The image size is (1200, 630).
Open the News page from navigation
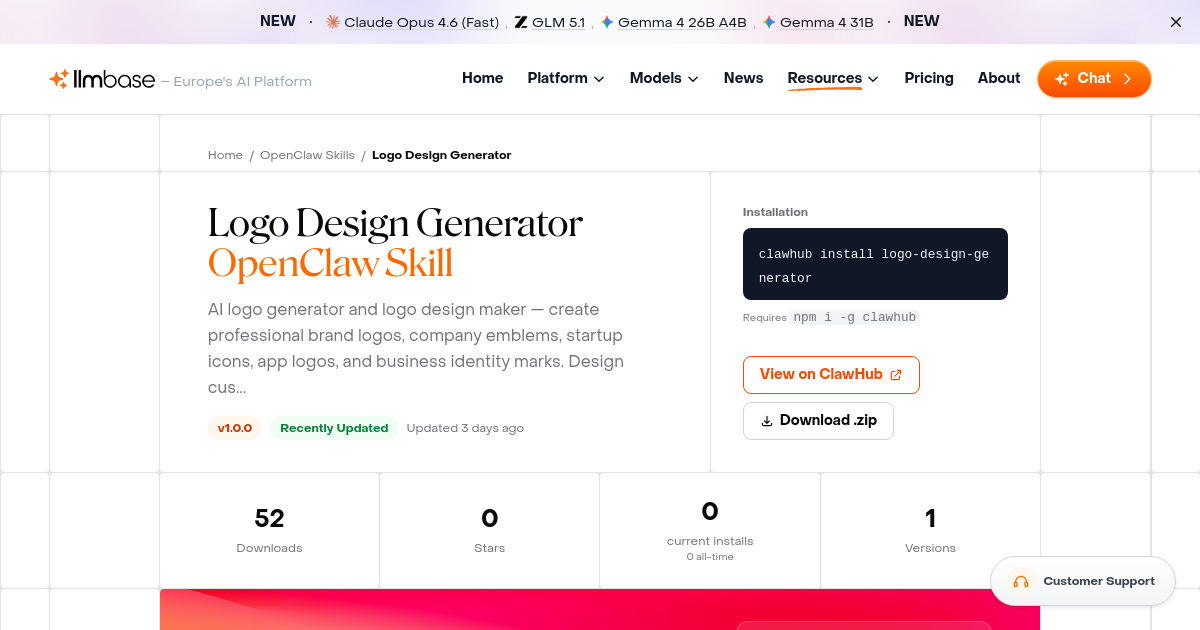click(x=743, y=78)
